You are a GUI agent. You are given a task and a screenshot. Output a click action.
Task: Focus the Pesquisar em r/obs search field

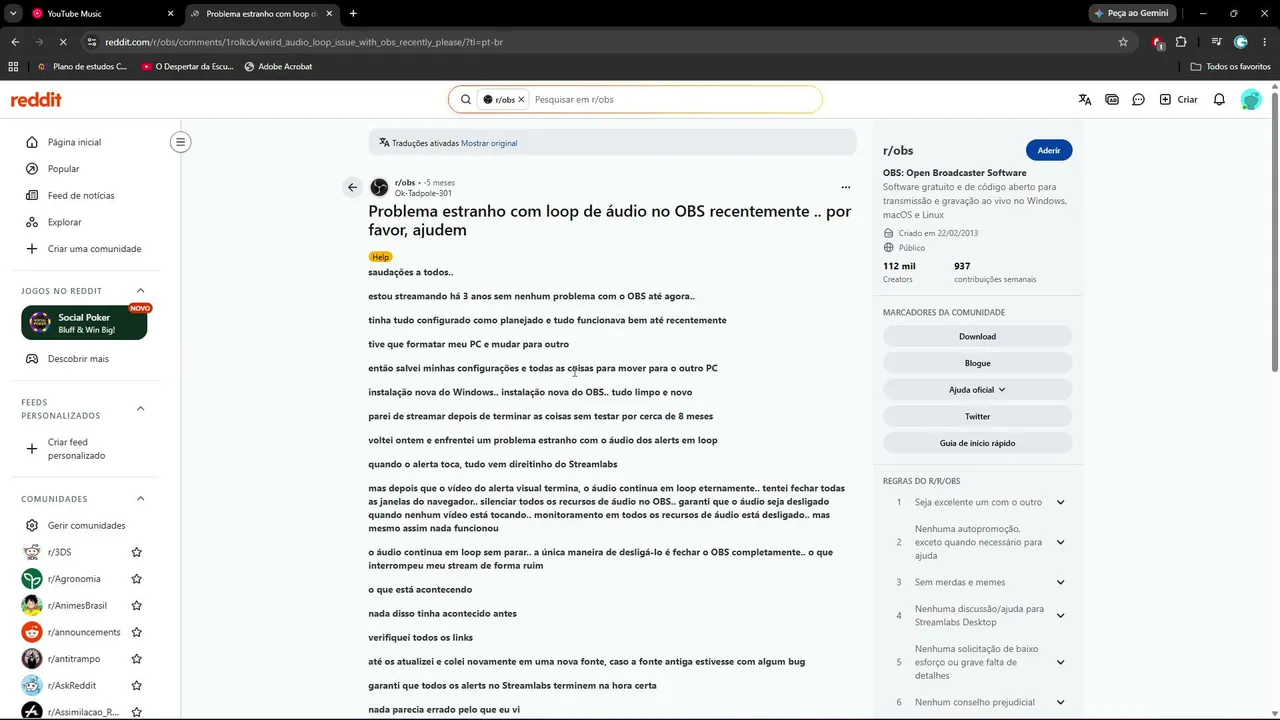(674, 100)
